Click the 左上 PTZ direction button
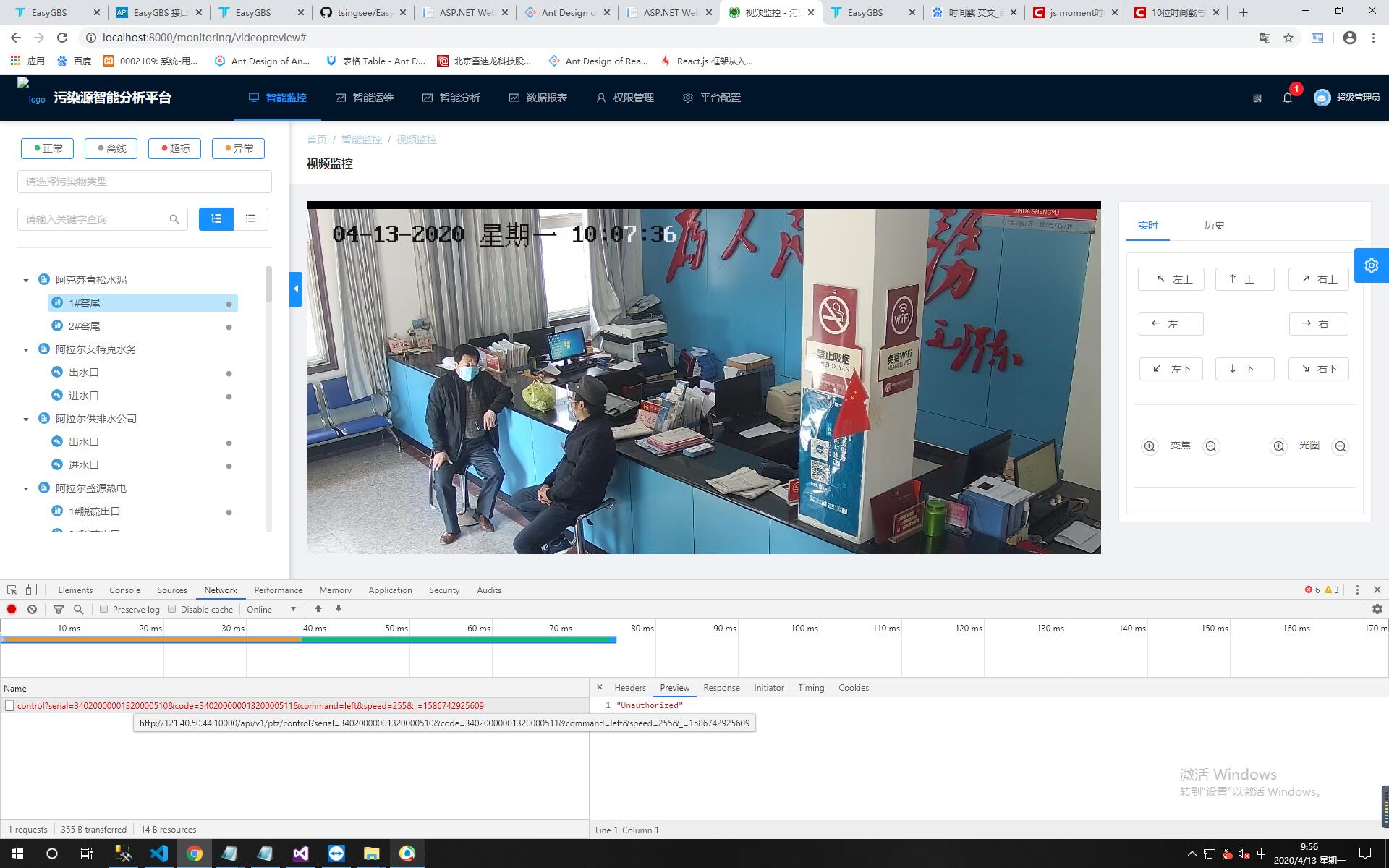 [1171, 279]
